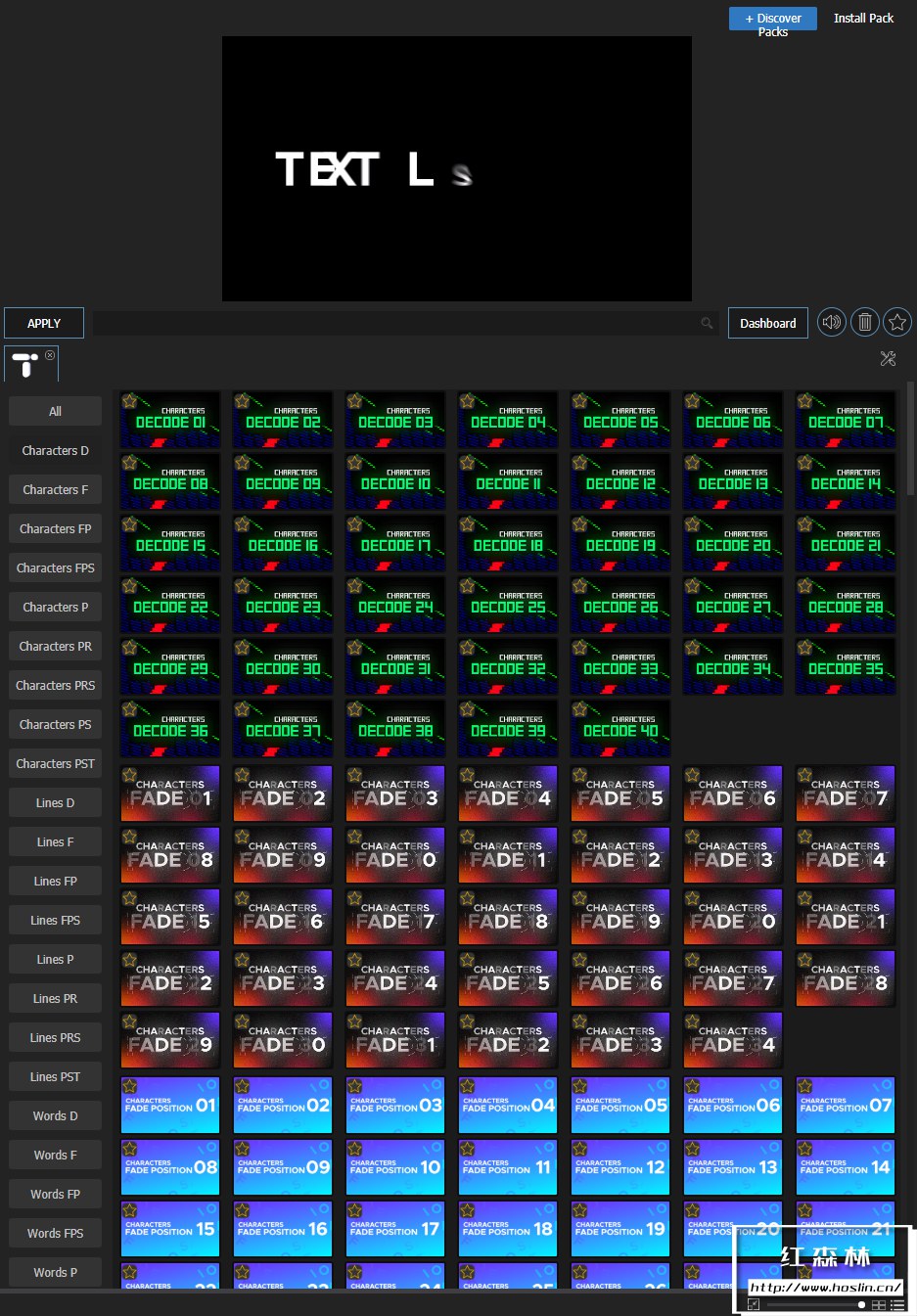Click the magnifier search icon

tap(707, 323)
